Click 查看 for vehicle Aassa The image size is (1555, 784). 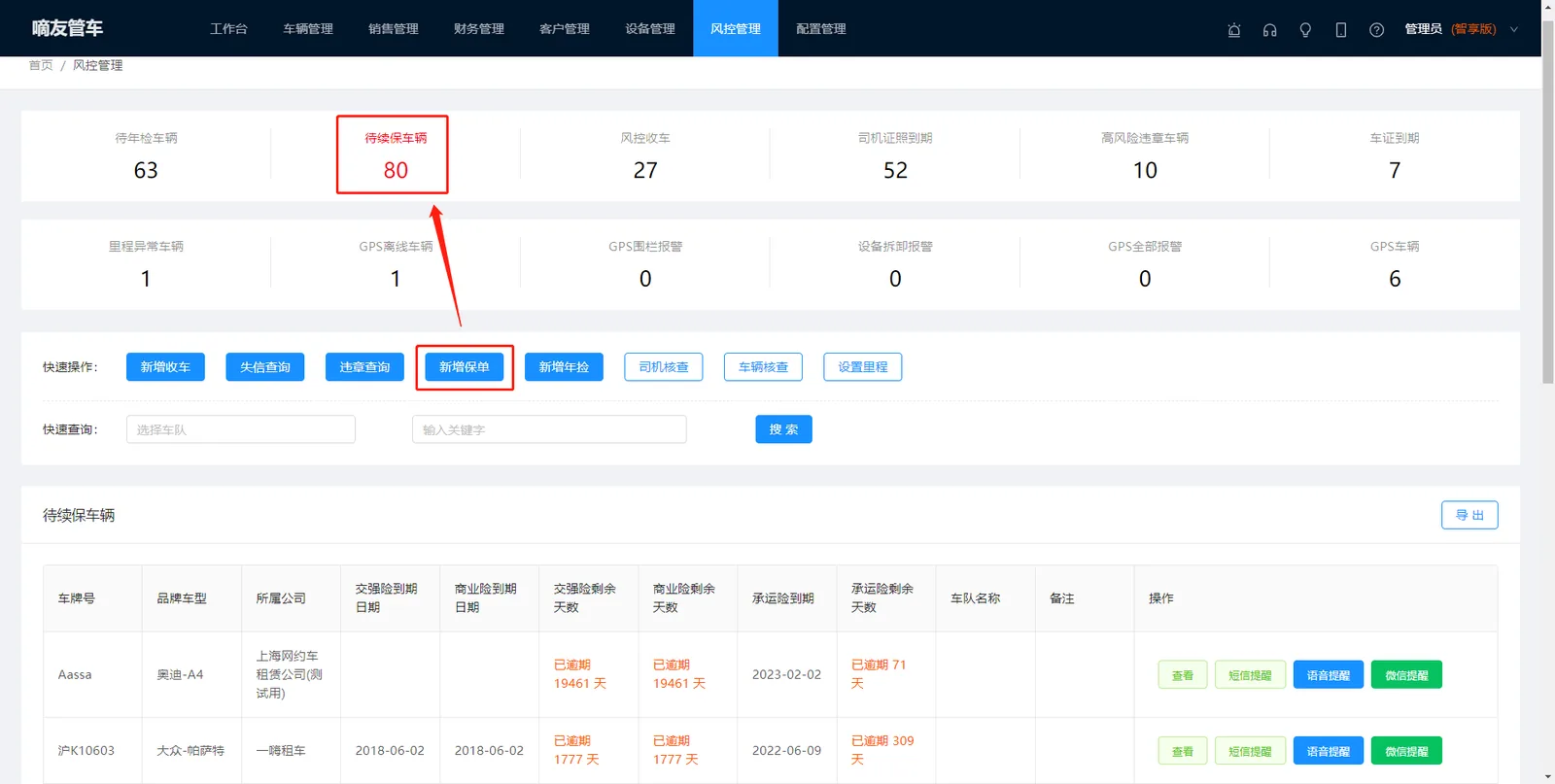(1183, 675)
